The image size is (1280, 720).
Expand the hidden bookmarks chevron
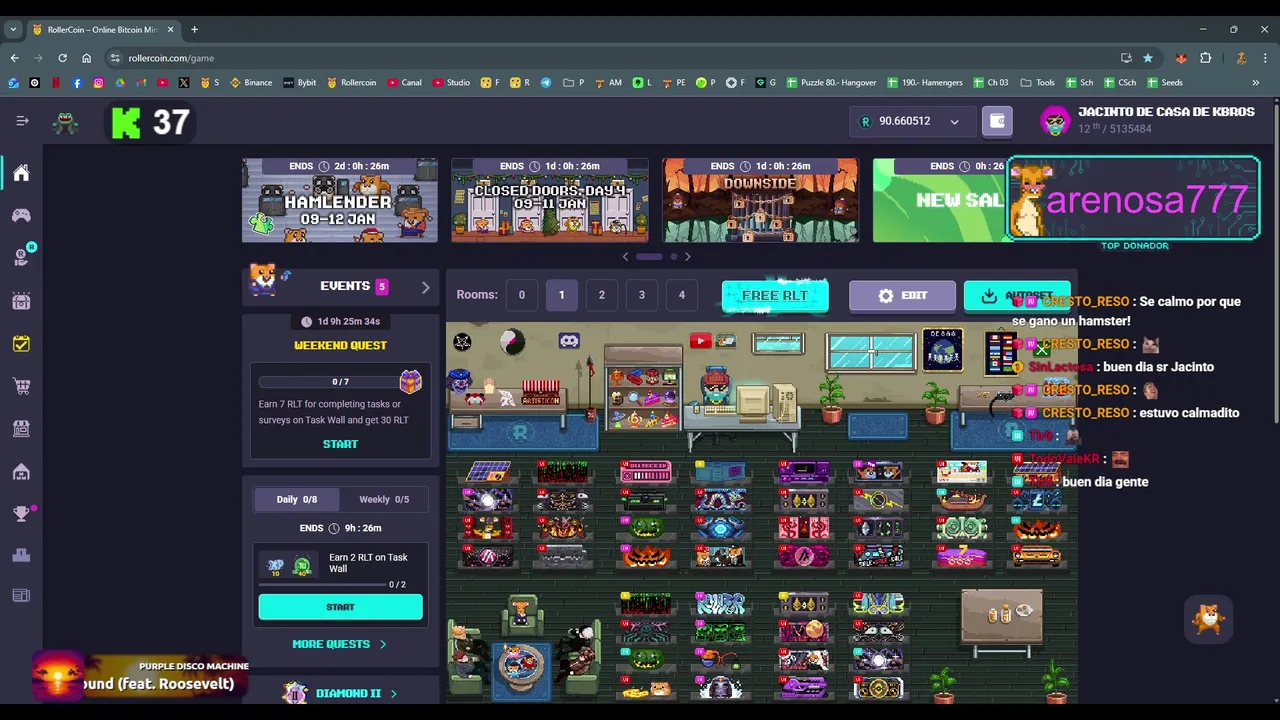coord(1256,83)
